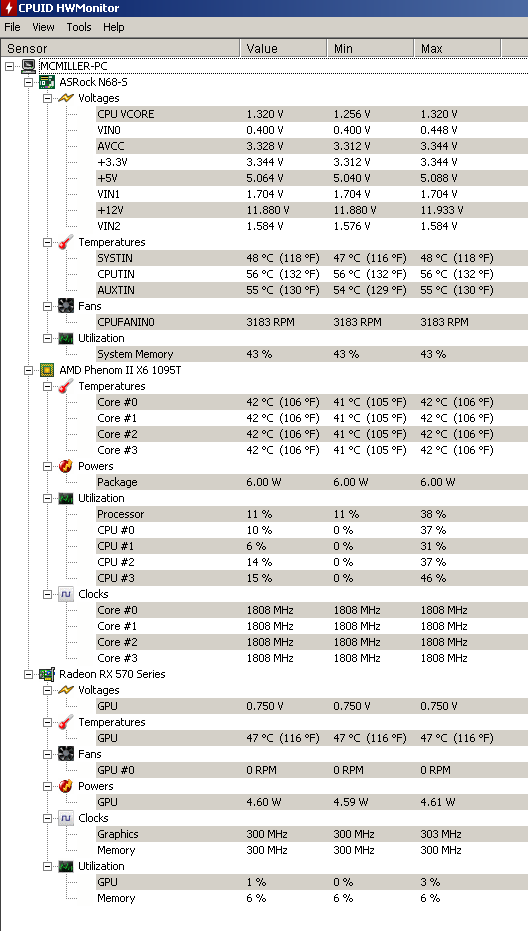Click the CPU Powers flame icon

tap(66, 466)
